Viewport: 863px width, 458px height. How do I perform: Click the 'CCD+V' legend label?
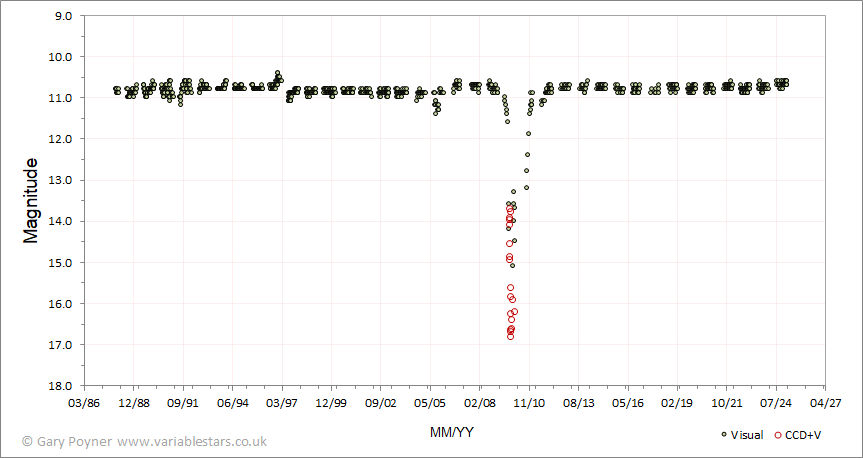click(x=803, y=435)
